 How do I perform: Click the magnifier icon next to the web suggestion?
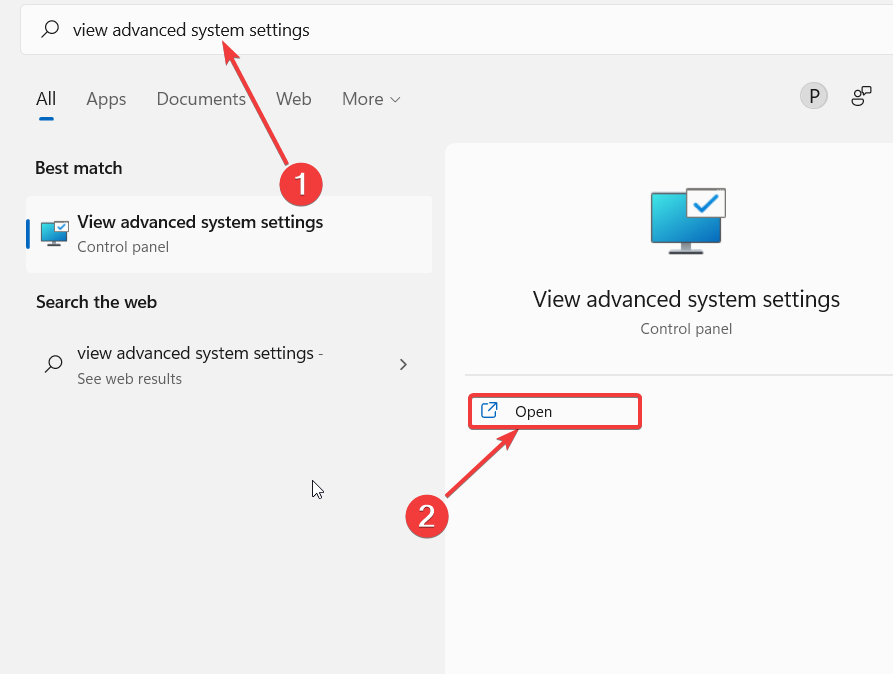coord(54,364)
